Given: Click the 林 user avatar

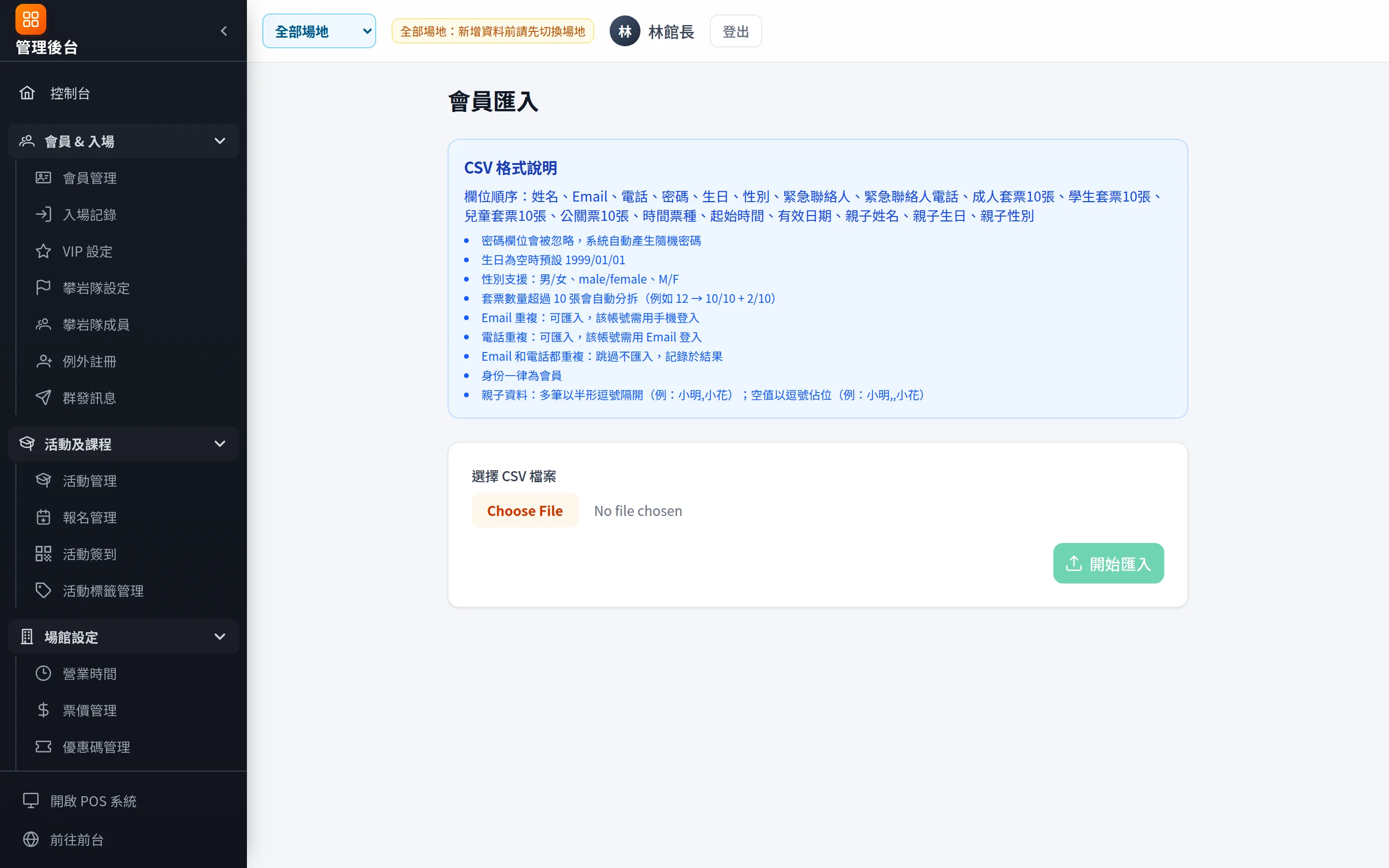Looking at the screenshot, I should (625, 31).
